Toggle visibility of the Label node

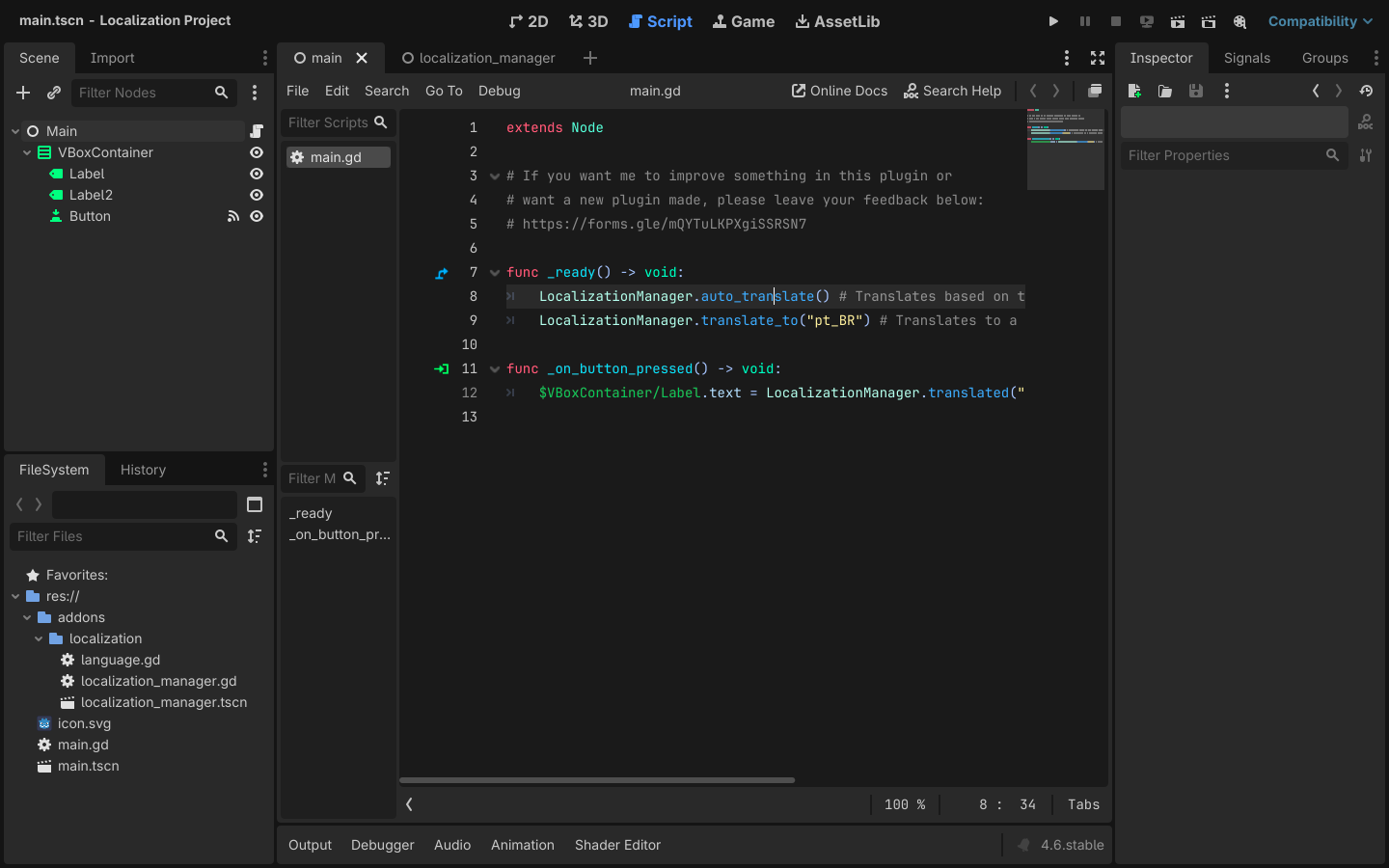257,174
